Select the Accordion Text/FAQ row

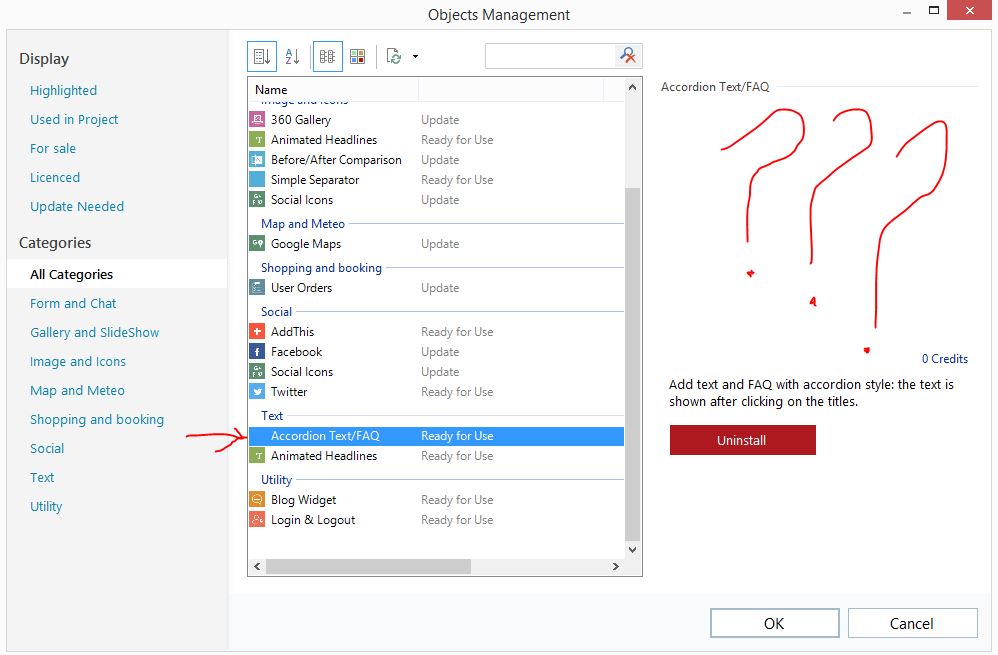(436, 436)
